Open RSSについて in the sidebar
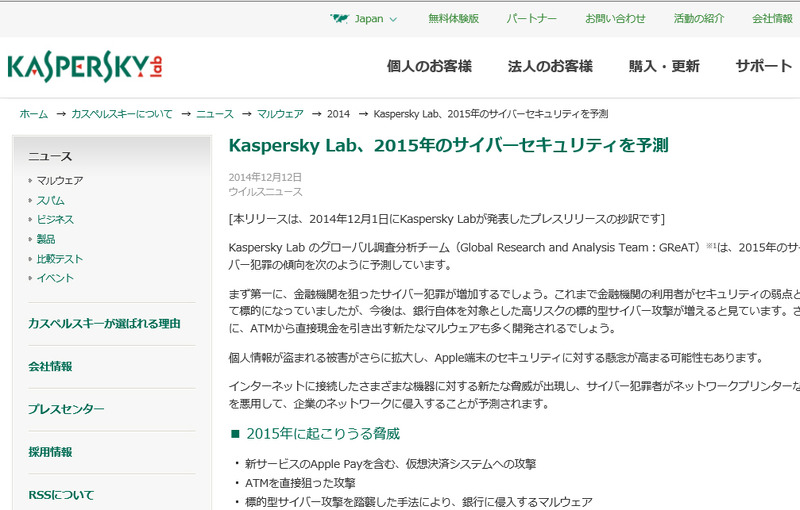This screenshot has width=800, height=510. (61, 495)
